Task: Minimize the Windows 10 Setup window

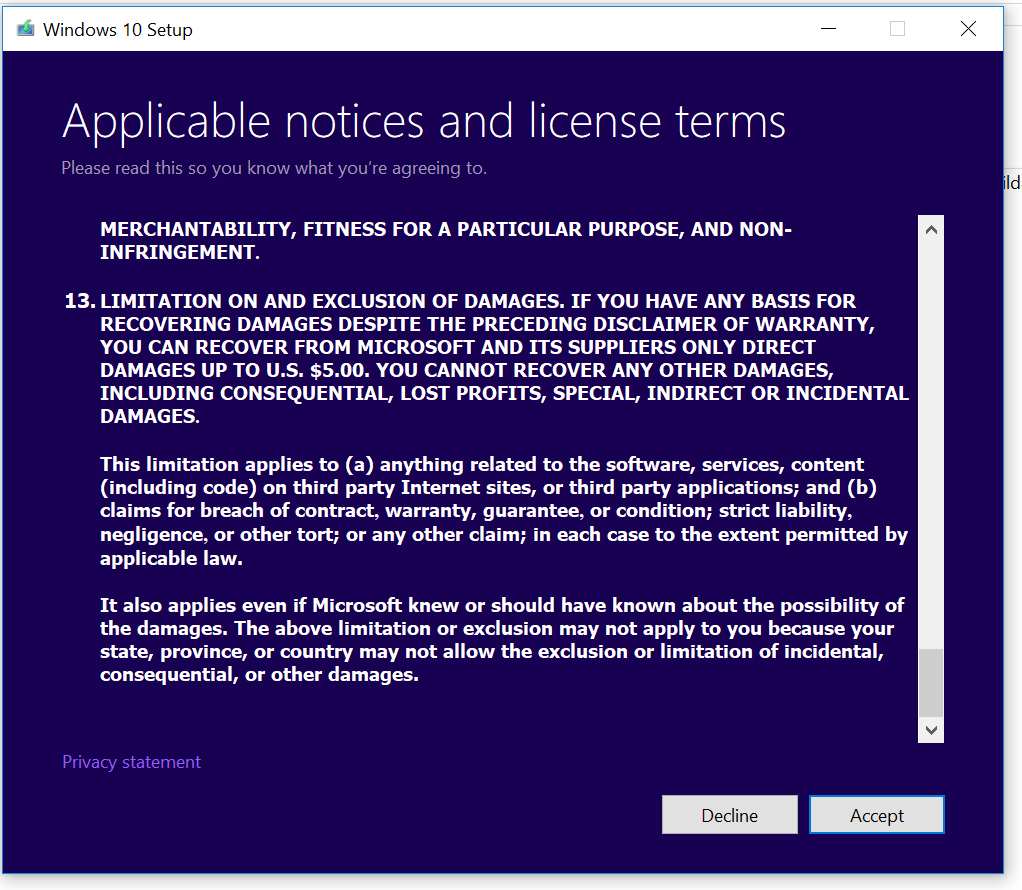Action: point(826,29)
